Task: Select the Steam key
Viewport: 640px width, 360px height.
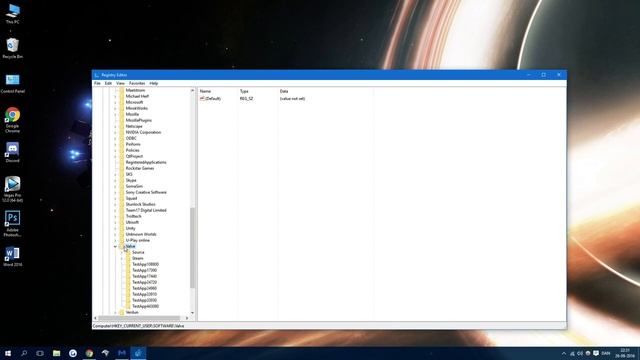Action: coord(138,258)
